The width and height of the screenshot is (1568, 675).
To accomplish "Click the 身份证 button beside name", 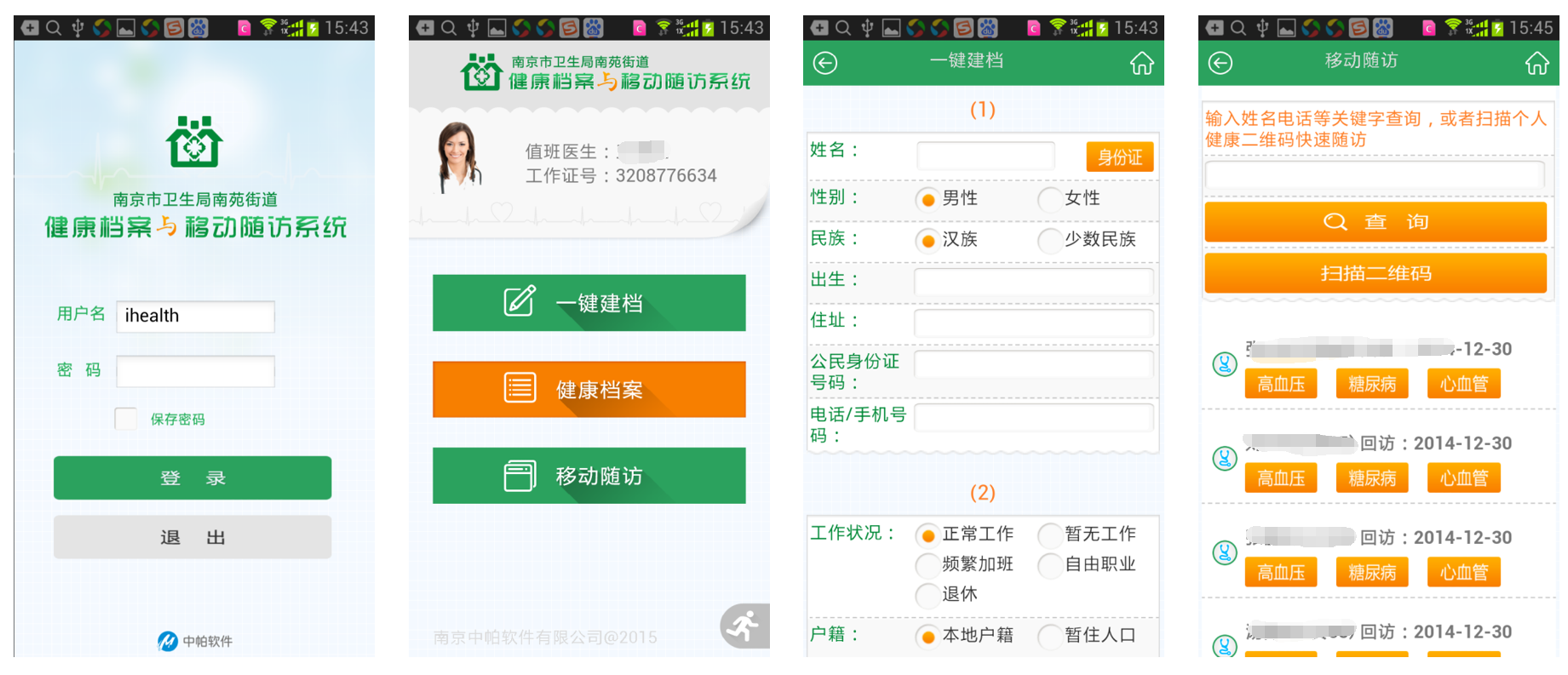I will (1119, 157).
